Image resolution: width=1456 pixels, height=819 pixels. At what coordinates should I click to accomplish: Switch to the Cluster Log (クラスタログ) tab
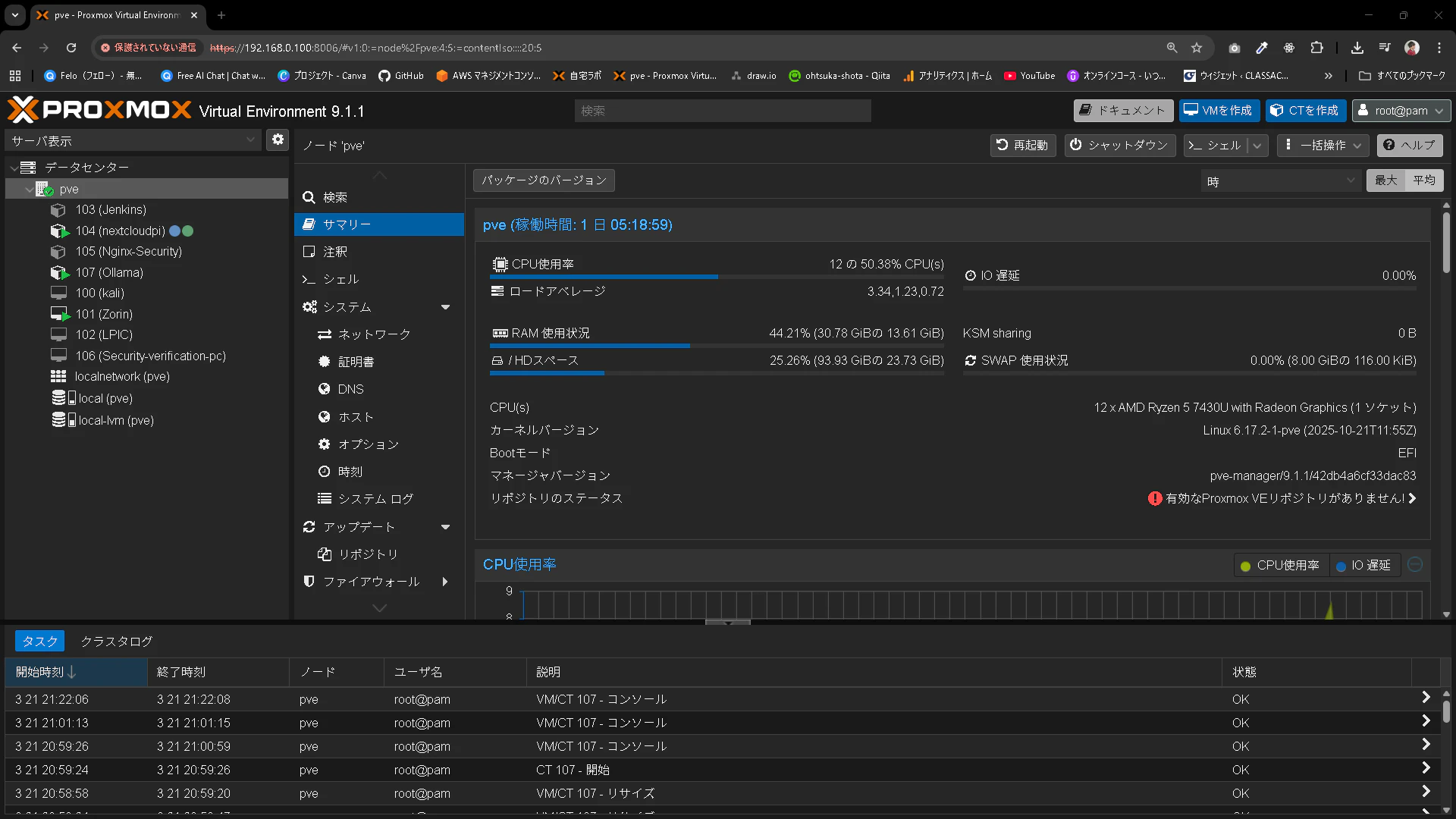(x=116, y=642)
